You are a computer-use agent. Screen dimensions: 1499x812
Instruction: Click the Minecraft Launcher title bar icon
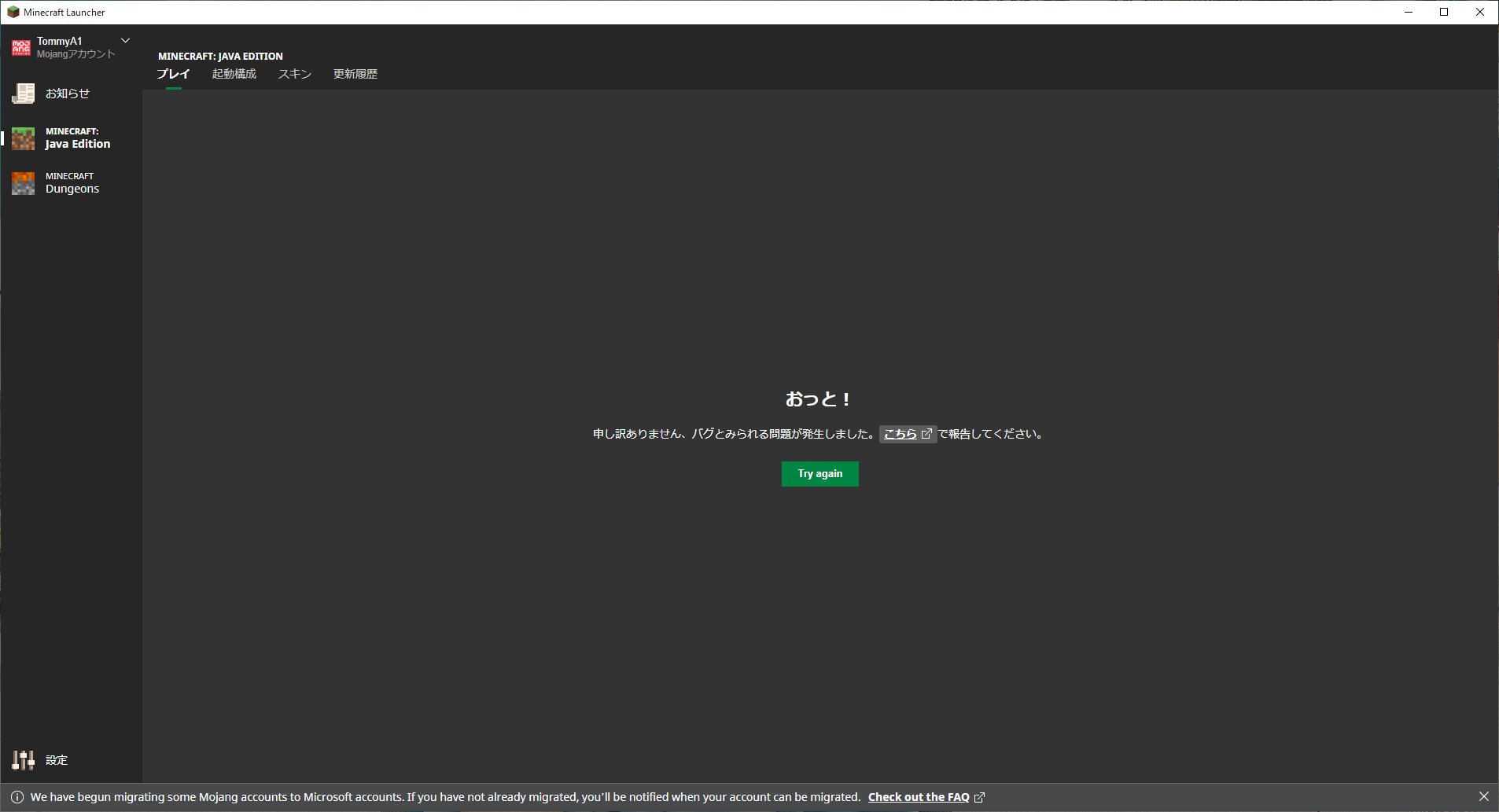[13, 12]
